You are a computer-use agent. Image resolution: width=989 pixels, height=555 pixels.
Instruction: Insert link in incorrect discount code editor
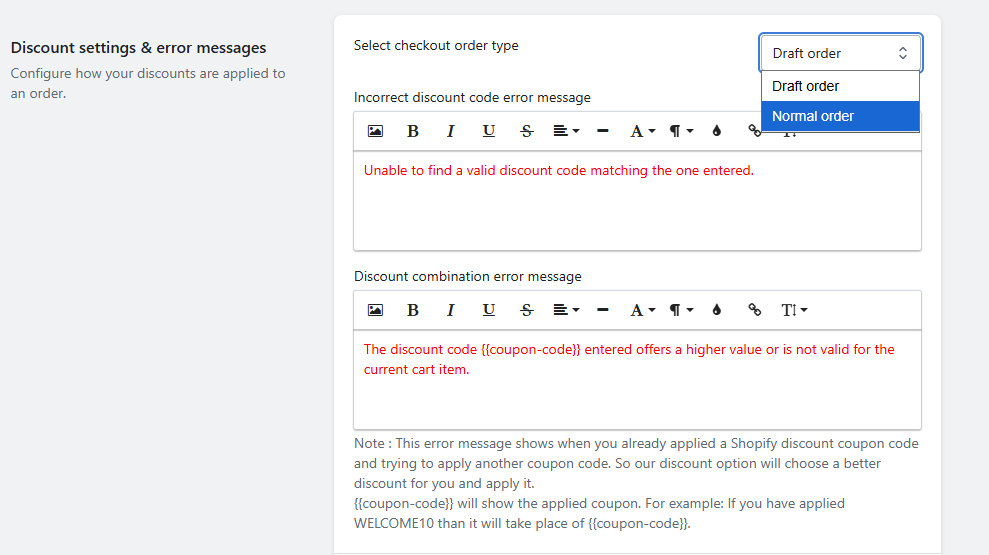click(x=754, y=131)
